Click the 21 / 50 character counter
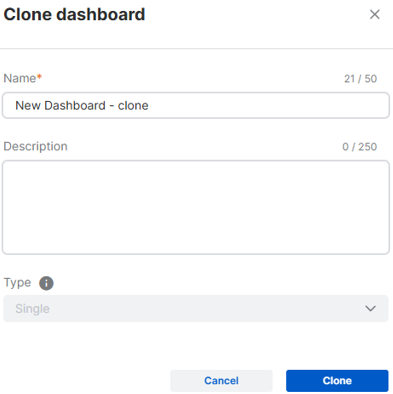393x394 pixels. [360, 79]
